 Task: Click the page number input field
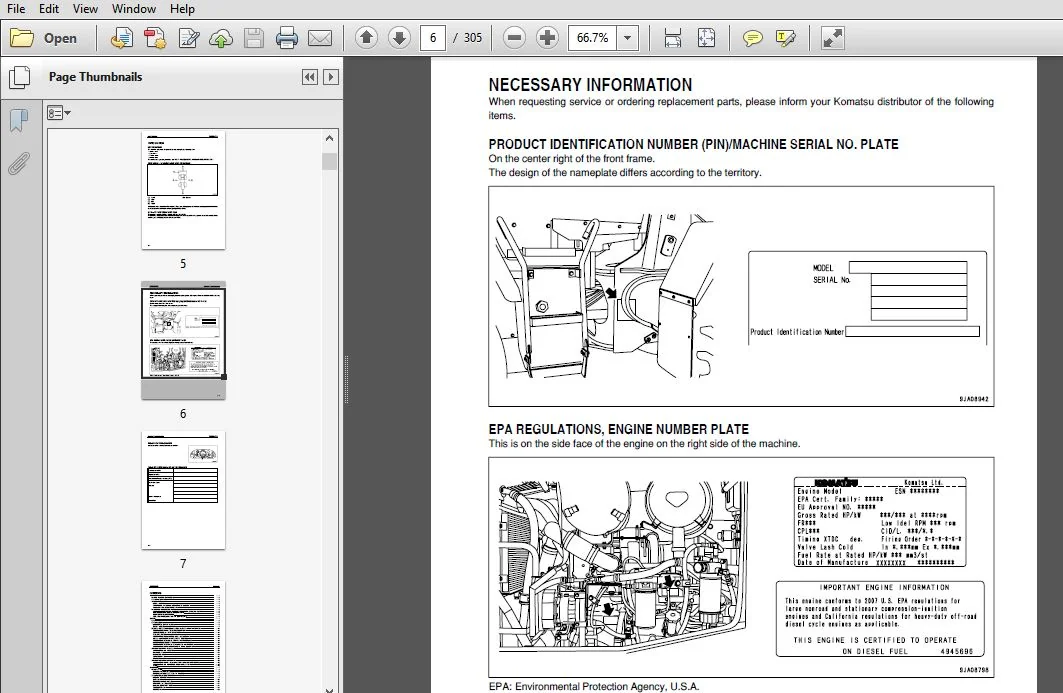(x=433, y=37)
